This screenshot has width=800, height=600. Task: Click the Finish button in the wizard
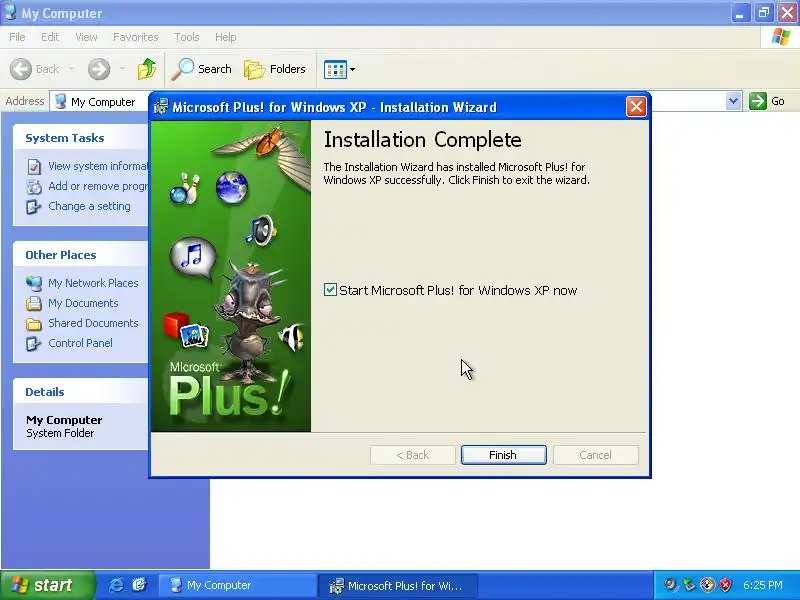point(503,455)
